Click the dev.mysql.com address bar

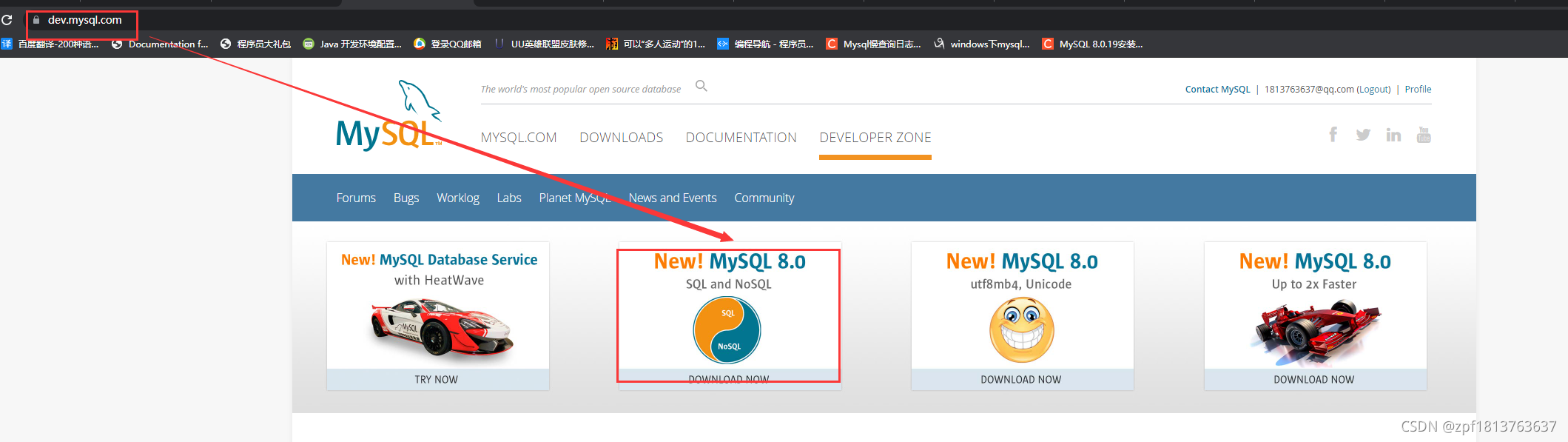tap(84, 20)
